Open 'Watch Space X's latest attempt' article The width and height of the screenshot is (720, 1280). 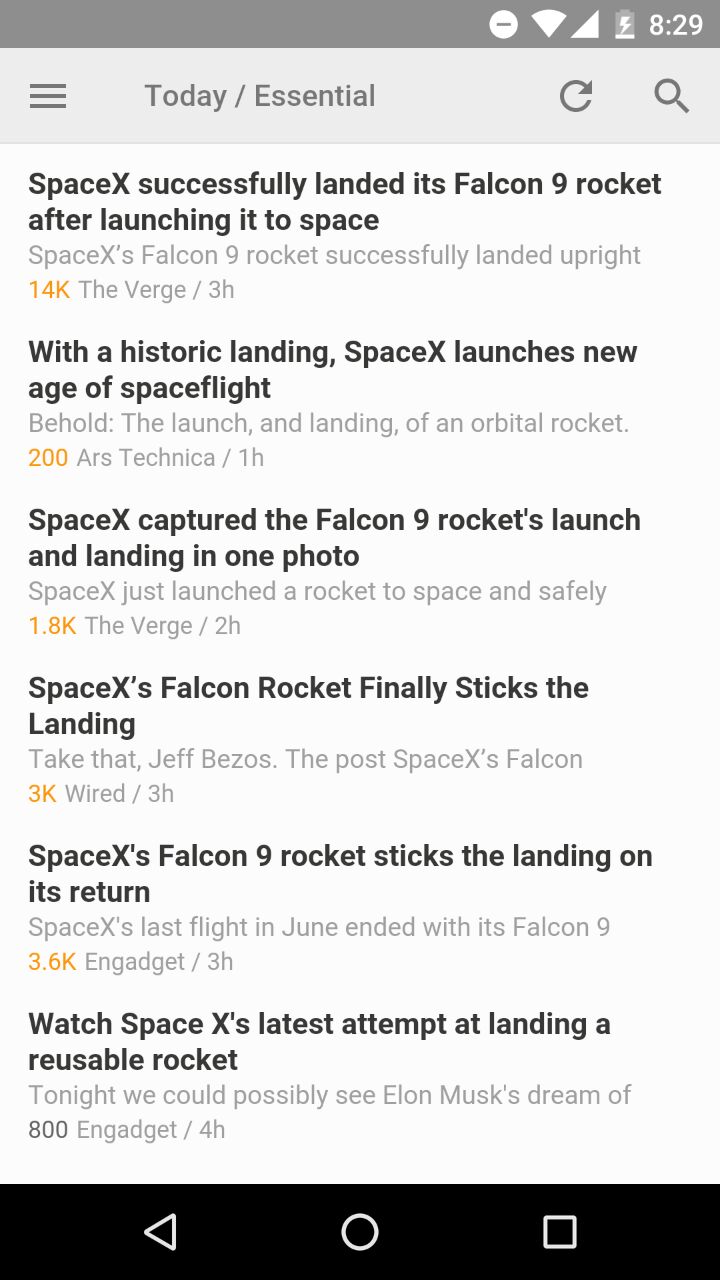click(360, 1076)
